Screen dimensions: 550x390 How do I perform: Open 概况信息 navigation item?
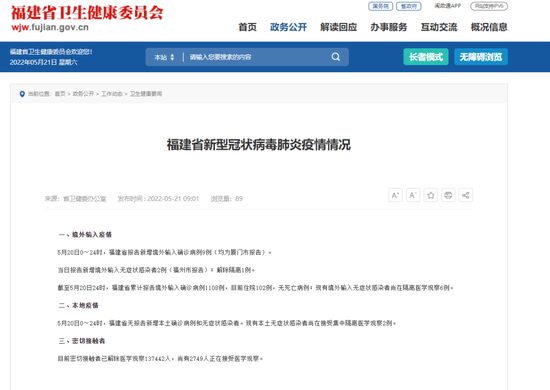click(x=489, y=27)
